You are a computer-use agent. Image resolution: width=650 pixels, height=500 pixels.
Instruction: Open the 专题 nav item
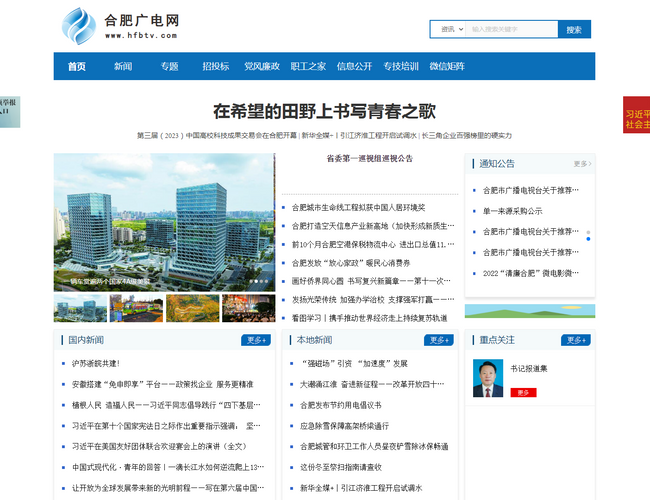coord(170,66)
